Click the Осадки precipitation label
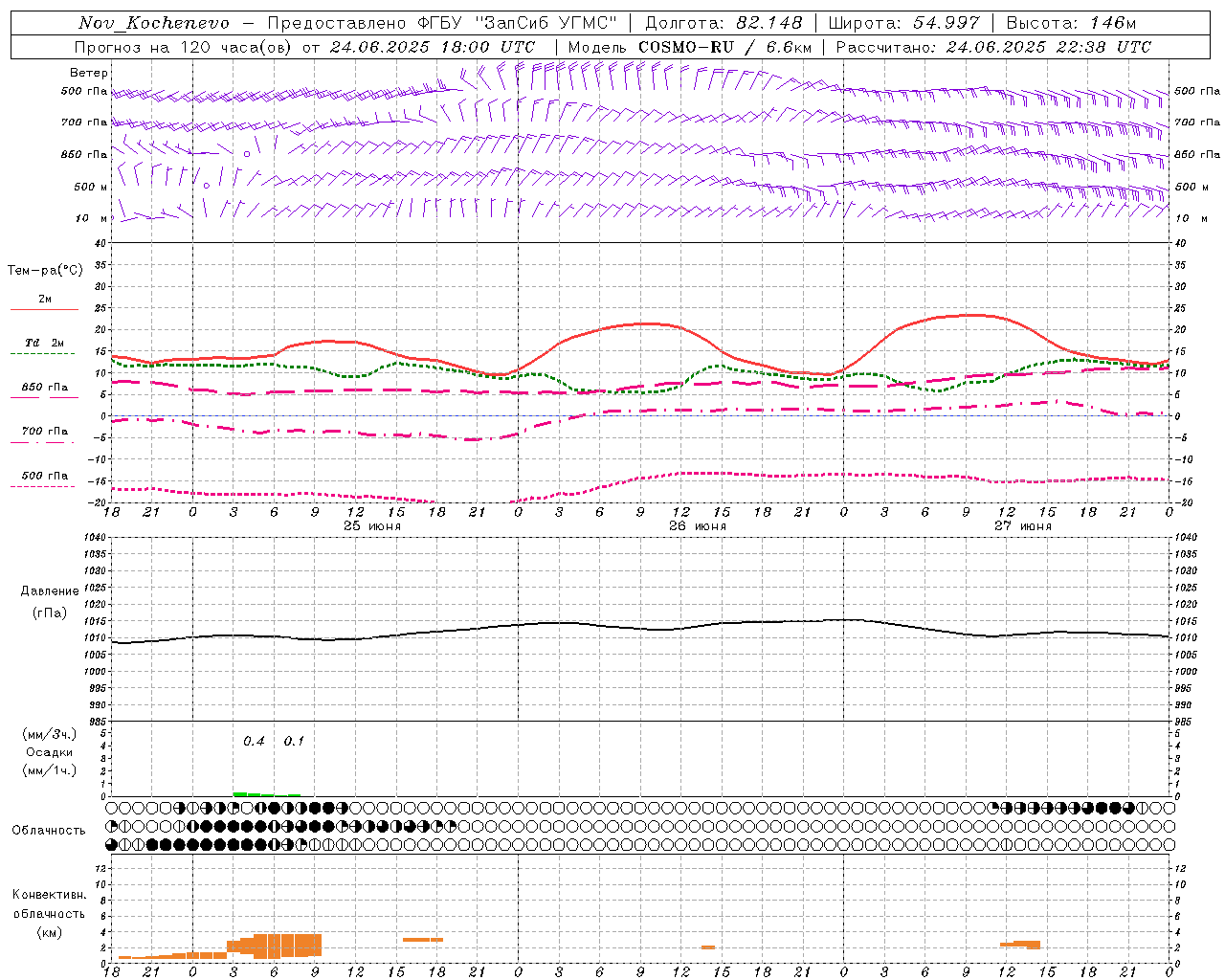 click(50, 752)
